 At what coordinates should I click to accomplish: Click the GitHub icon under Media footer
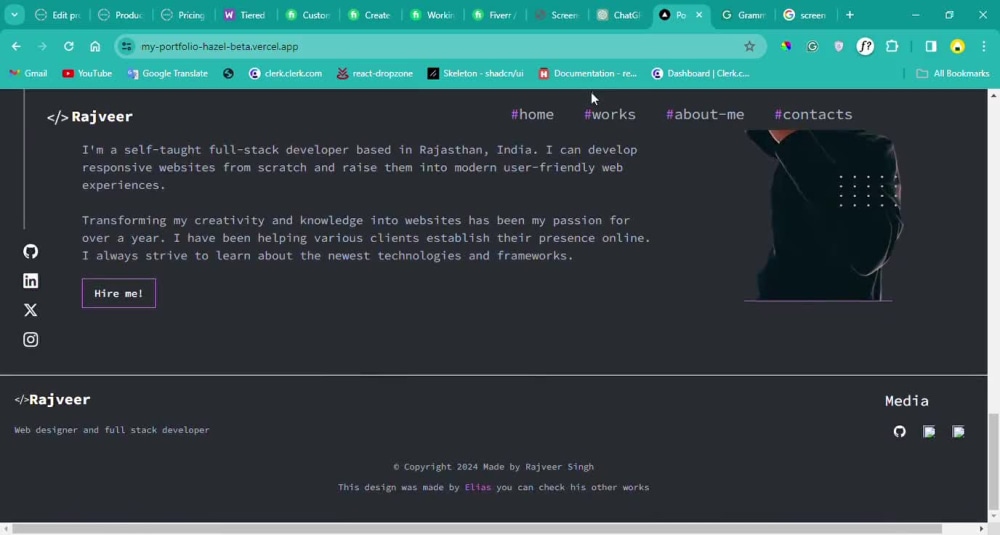(899, 432)
